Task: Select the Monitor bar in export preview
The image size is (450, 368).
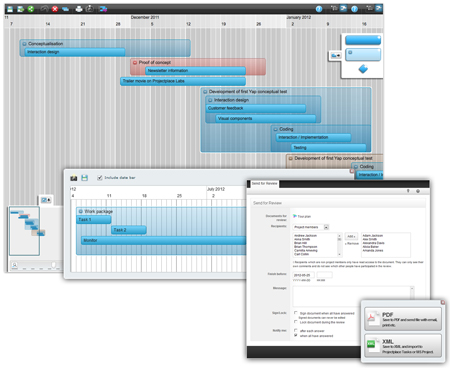Action: click(164, 240)
